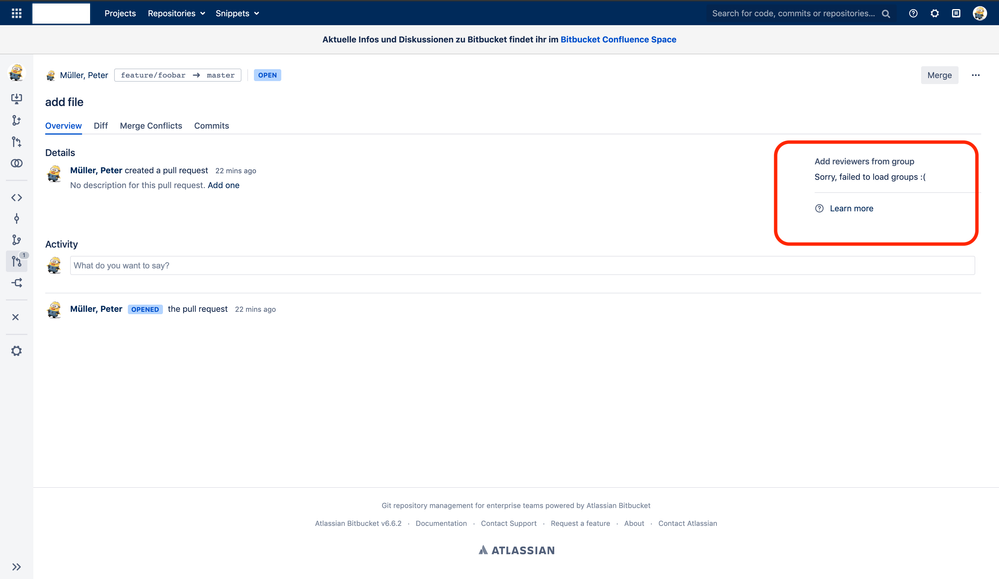This screenshot has width=999, height=579.
Task: Open the About footer link
Action: click(634, 524)
